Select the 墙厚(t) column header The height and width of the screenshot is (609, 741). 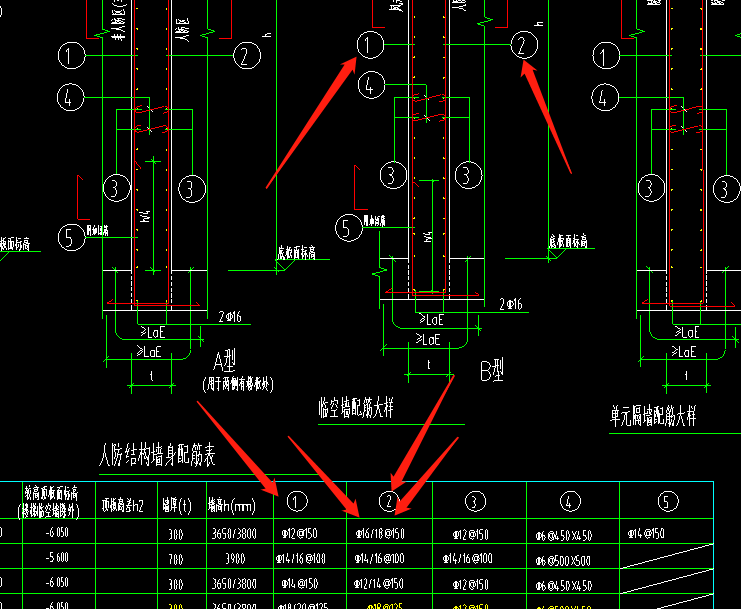click(177, 506)
